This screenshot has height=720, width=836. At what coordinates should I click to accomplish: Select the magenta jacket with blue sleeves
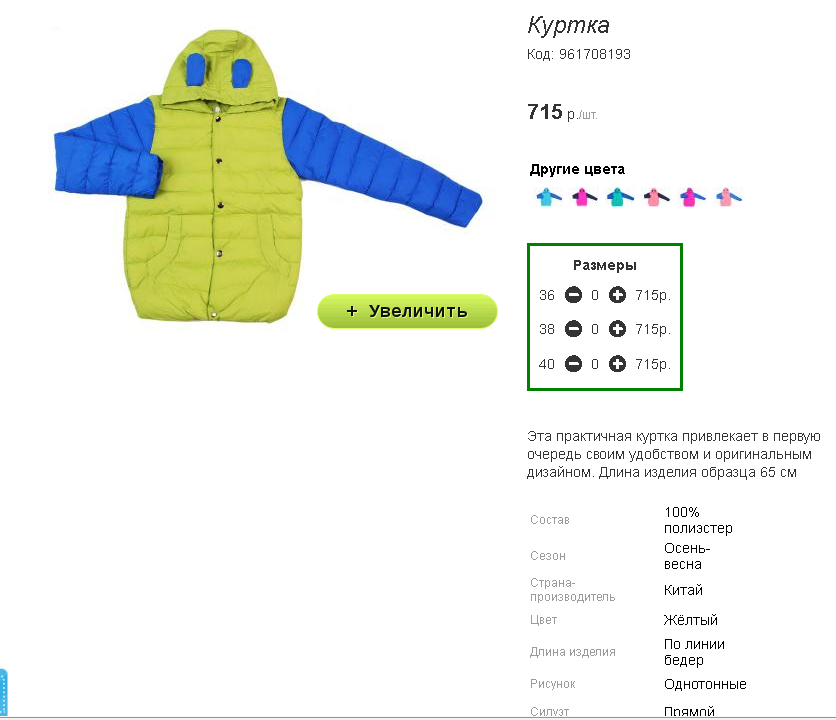coord(692,197)
